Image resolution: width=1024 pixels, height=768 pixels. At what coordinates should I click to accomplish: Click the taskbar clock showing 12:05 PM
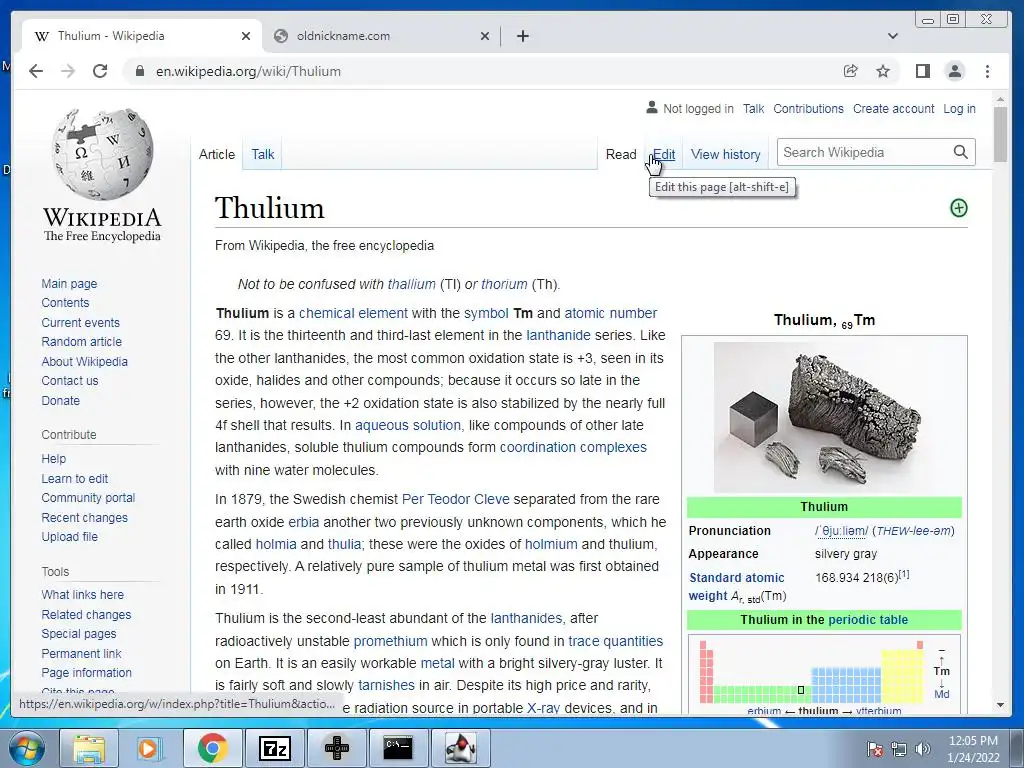tap(973, 748)
